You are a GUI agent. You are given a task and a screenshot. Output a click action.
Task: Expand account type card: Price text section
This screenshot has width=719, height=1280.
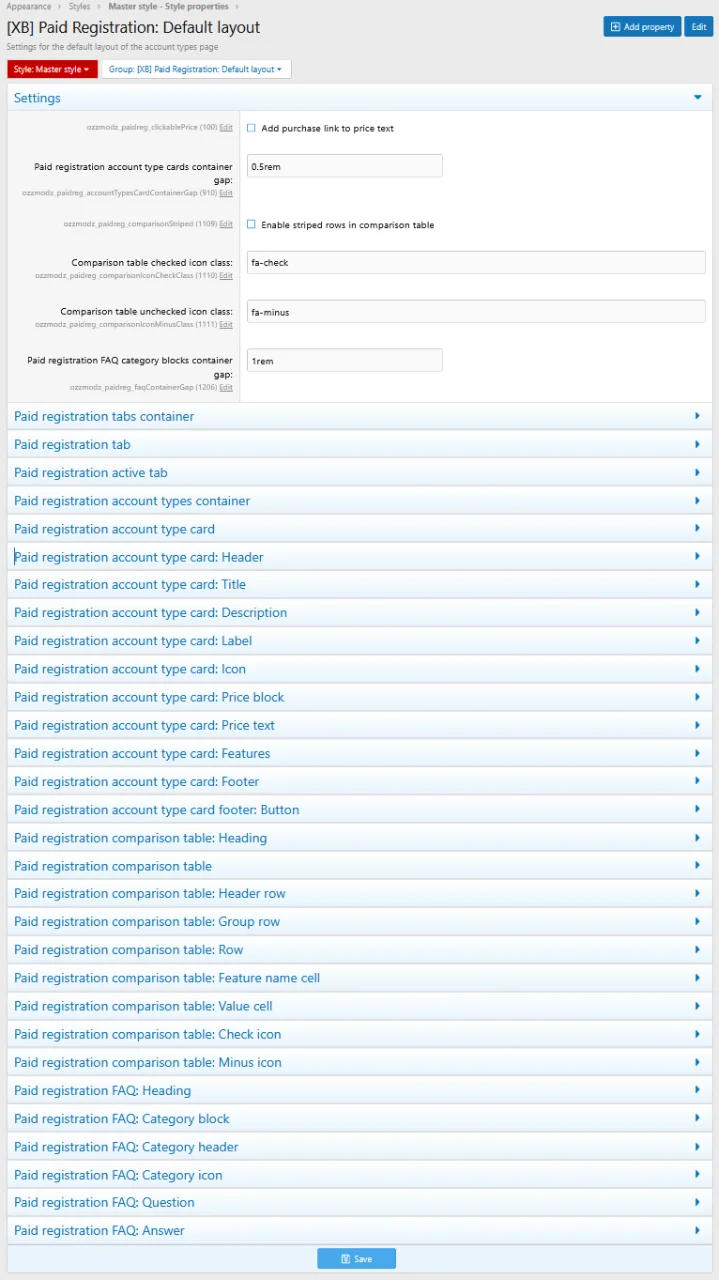pyautogui.click(x=360, y=725)
